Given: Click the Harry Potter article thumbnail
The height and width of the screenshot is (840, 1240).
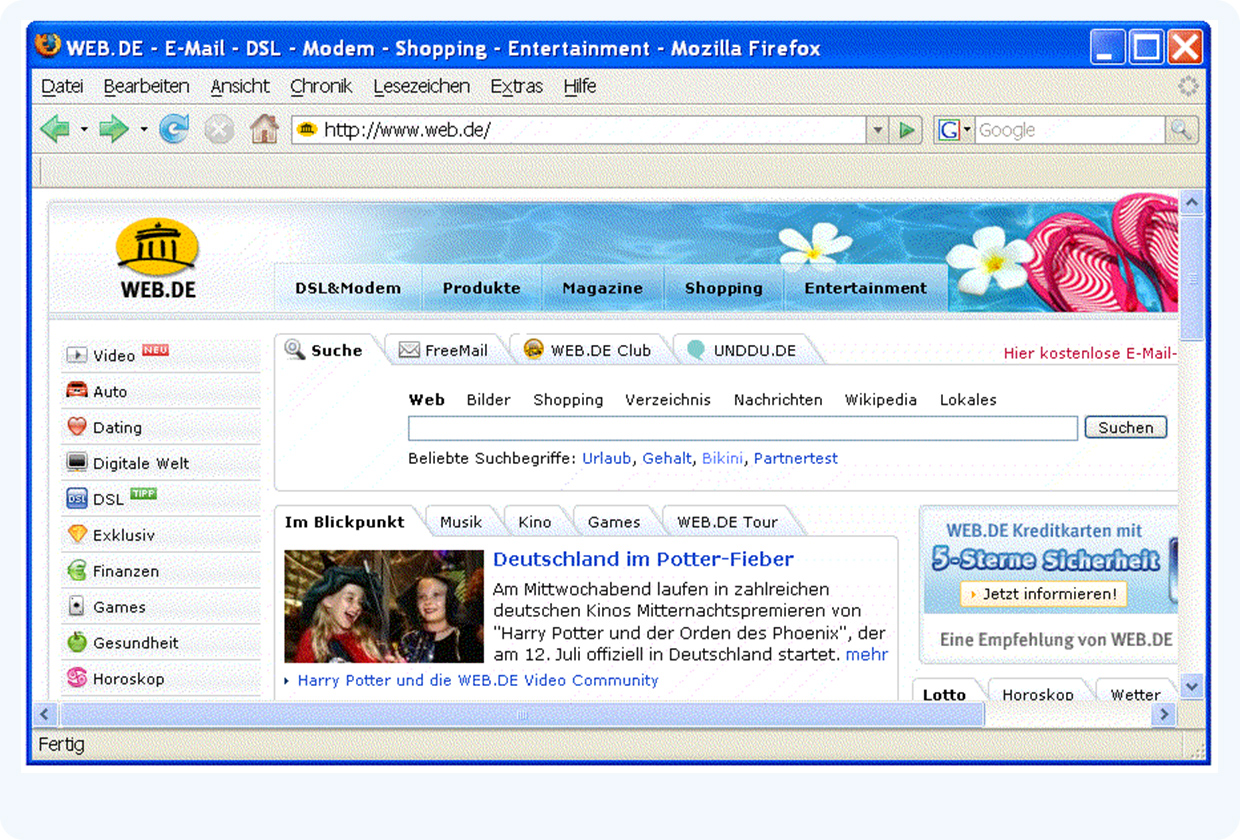Looking at the screenshot, I should pos(383,605).
